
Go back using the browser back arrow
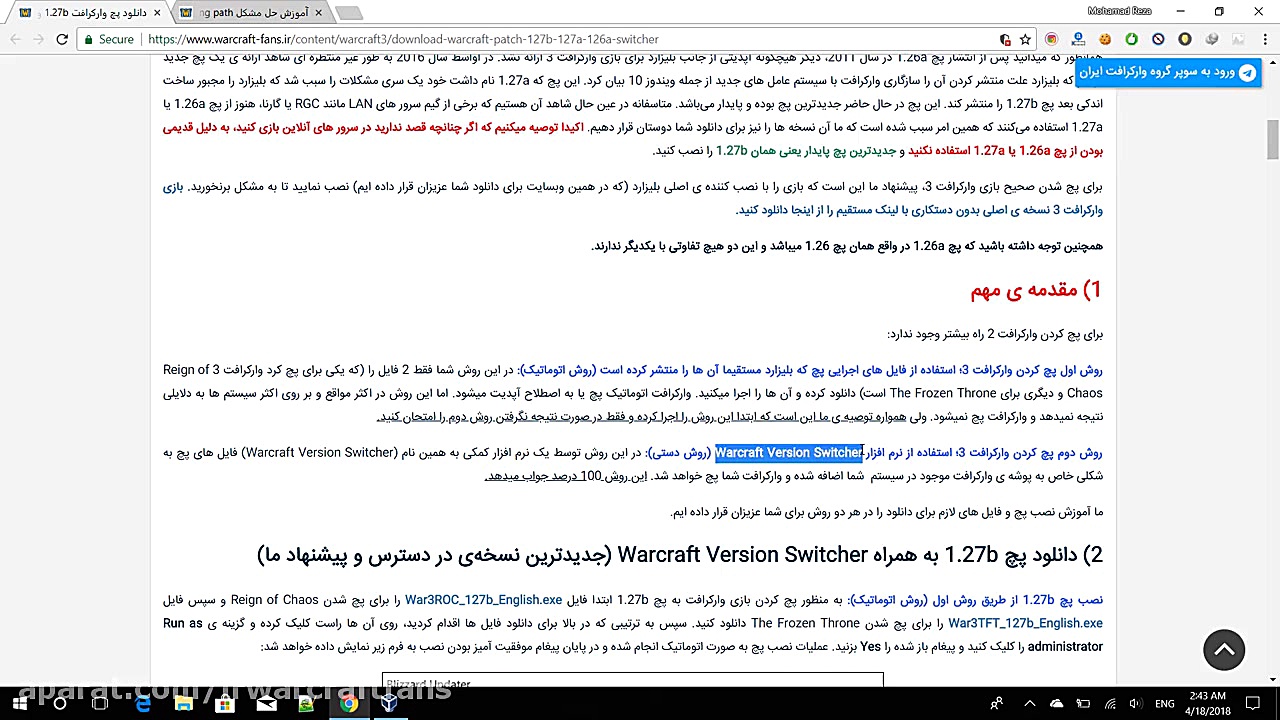click(x=14, y=39)
